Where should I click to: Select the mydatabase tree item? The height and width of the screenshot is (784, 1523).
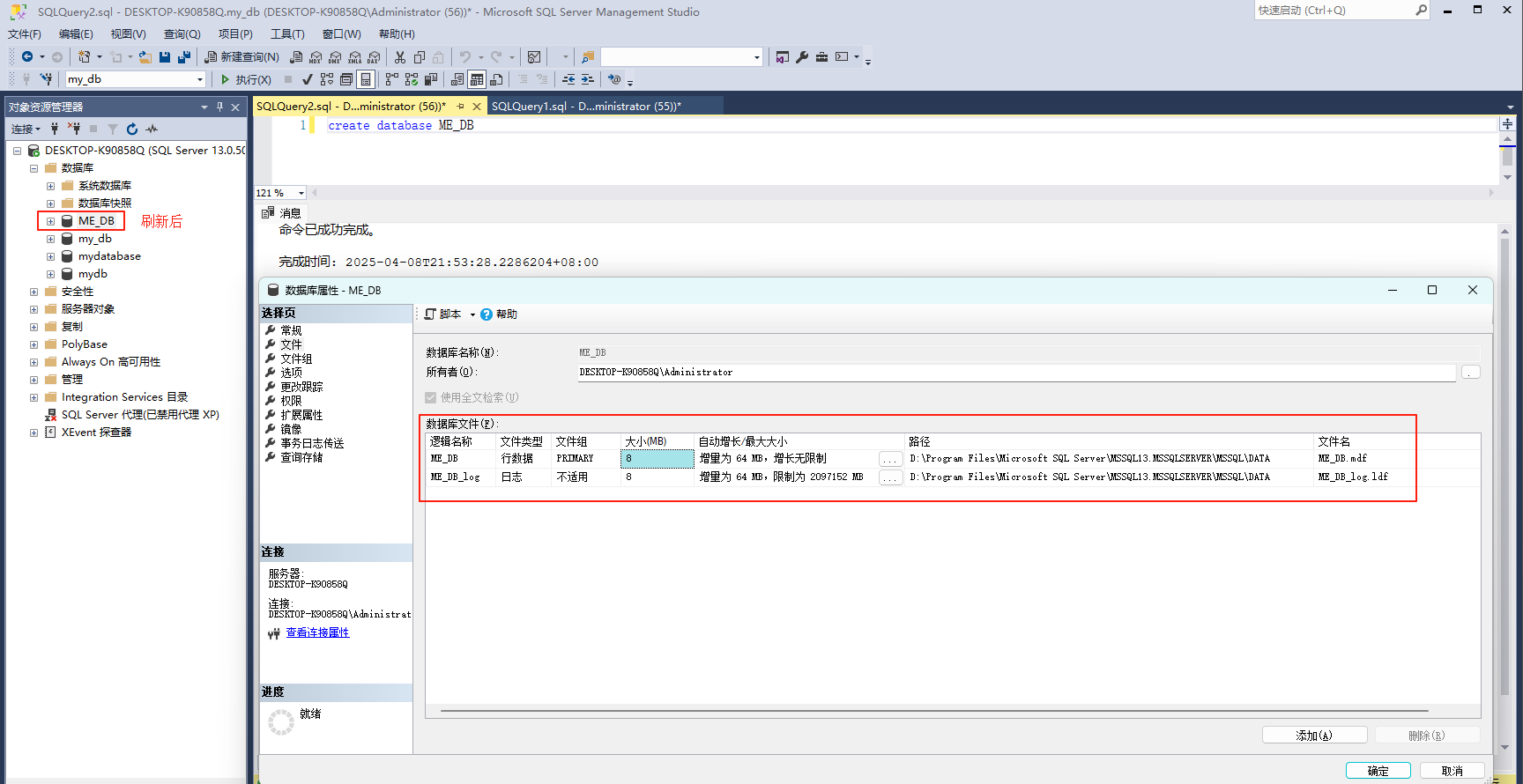point(109,256)
